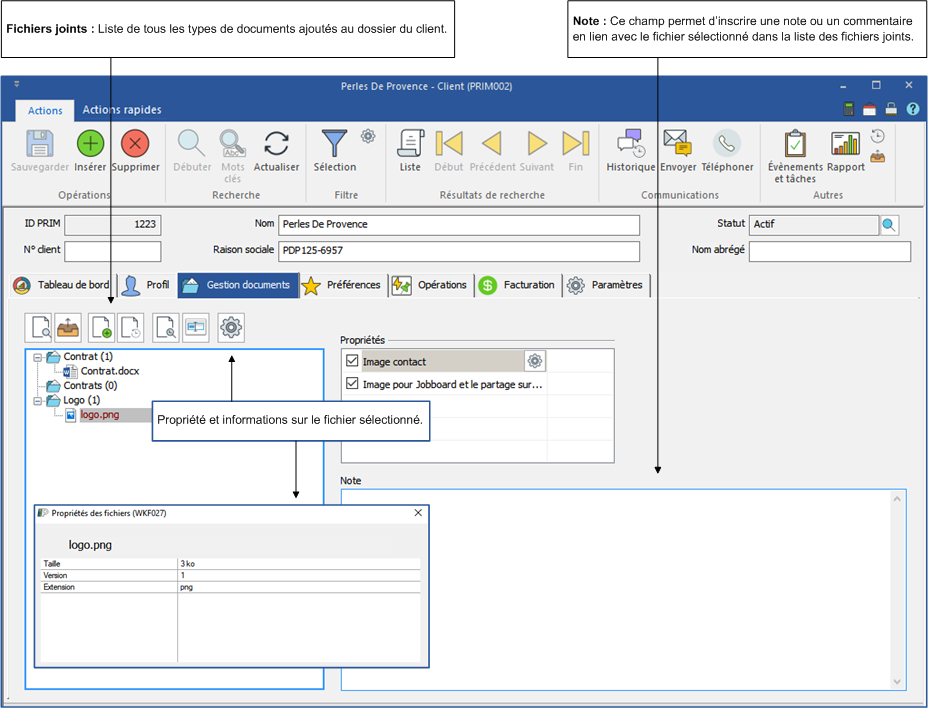Collapse the Contrat (1) folder node
Screen dimensions: 928x708
tap(38, 357)
